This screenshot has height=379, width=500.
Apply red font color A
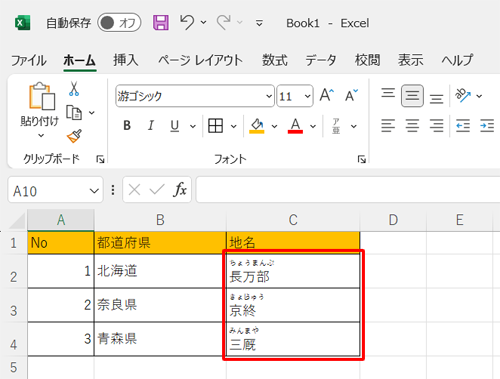coord(295,126)
